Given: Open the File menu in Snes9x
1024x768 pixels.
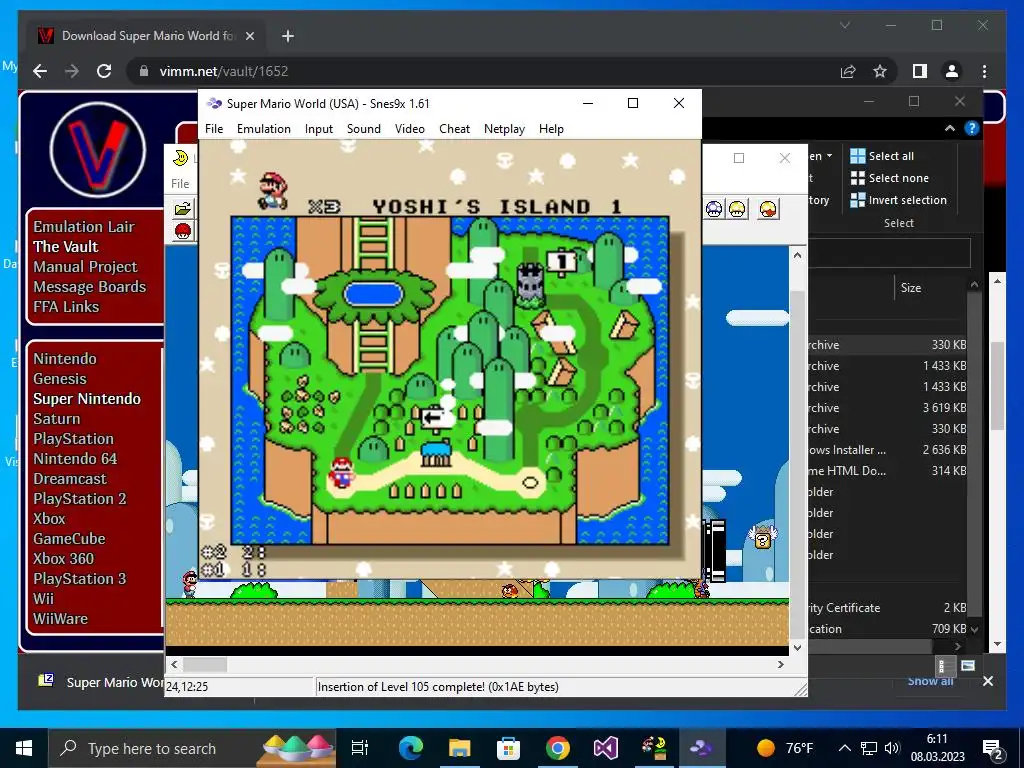Looking at the screenshot, I should click(x=214, y=129).
